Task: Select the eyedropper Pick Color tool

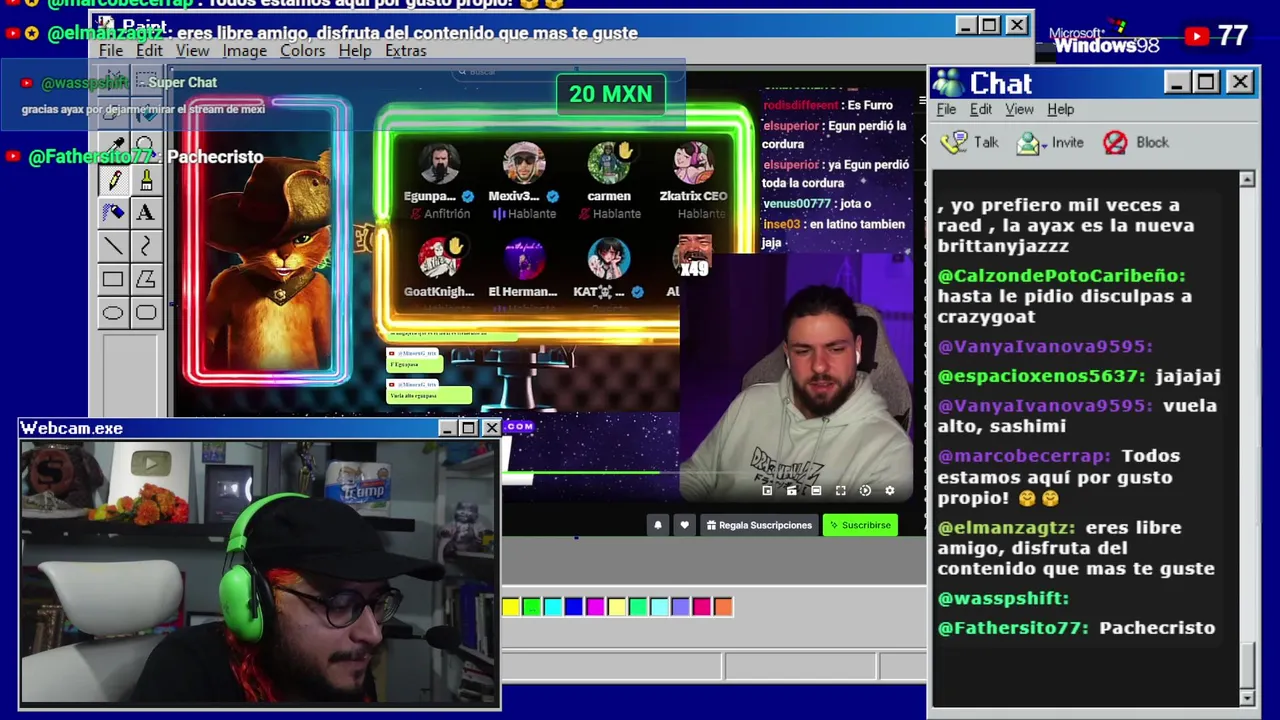Action: [x=114, y=147]
